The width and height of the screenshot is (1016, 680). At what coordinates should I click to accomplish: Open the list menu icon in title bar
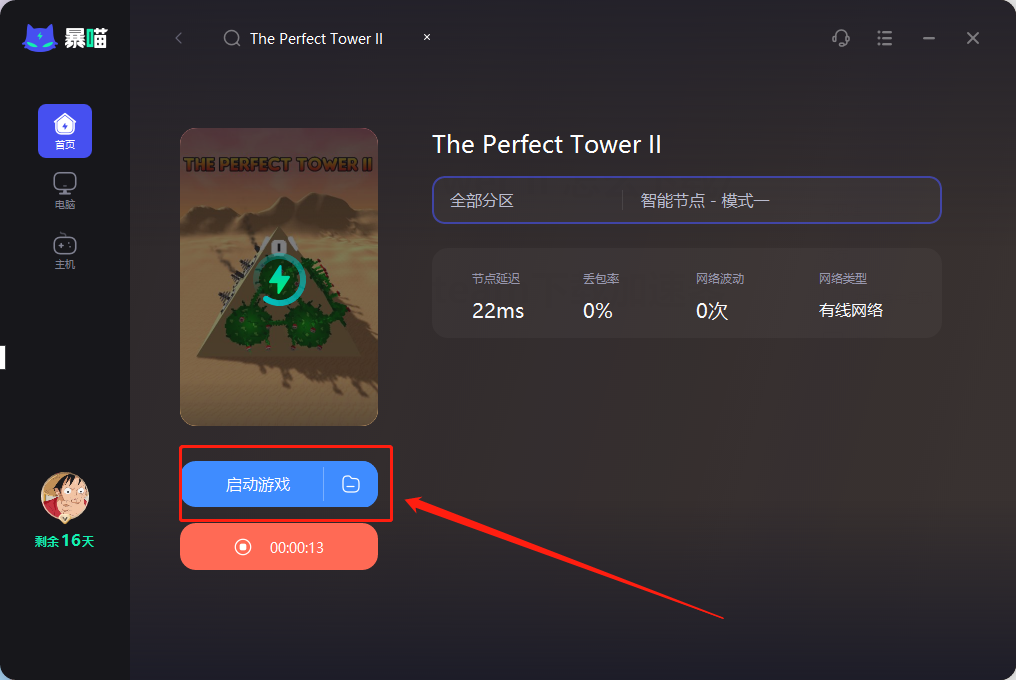click(884, 38)
